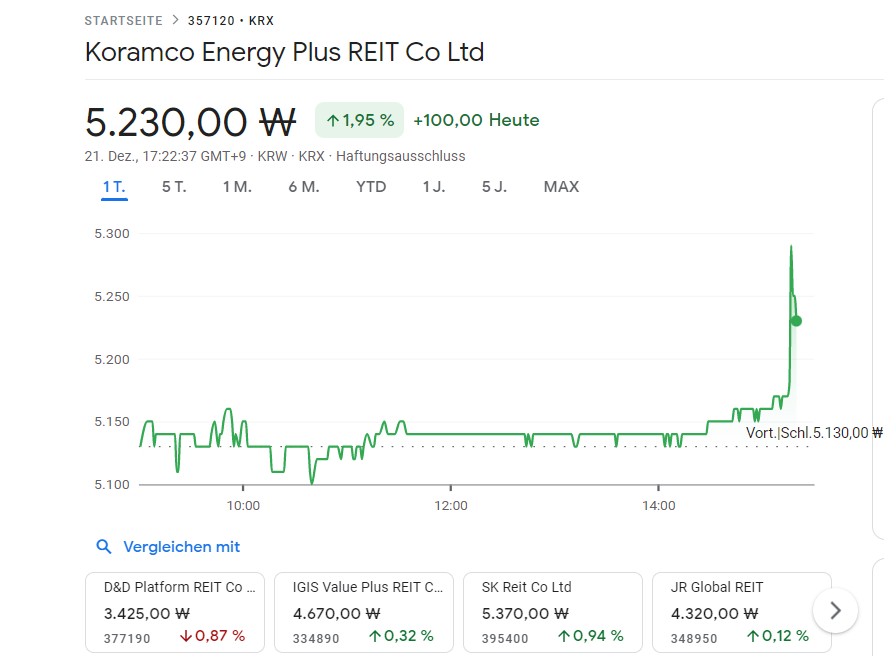Click the +100,00 Heute change text
The width and height of the screenshot is (884, 656).
pyautogui.click(x=476, y=120)
